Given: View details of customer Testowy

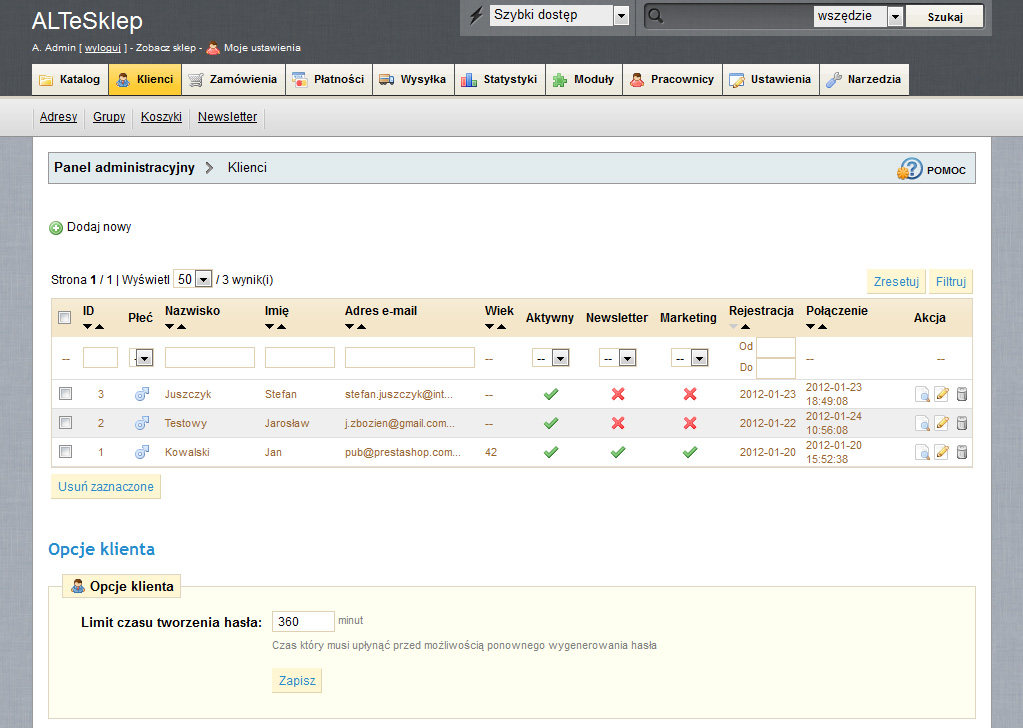Looking at the screenshot, I should [922, 423].
